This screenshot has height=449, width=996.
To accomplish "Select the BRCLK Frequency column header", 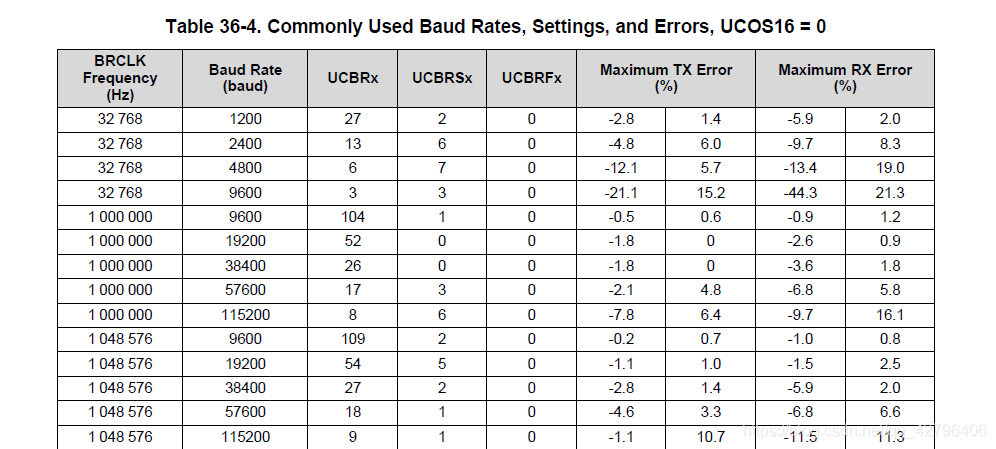I will (120, 78).
